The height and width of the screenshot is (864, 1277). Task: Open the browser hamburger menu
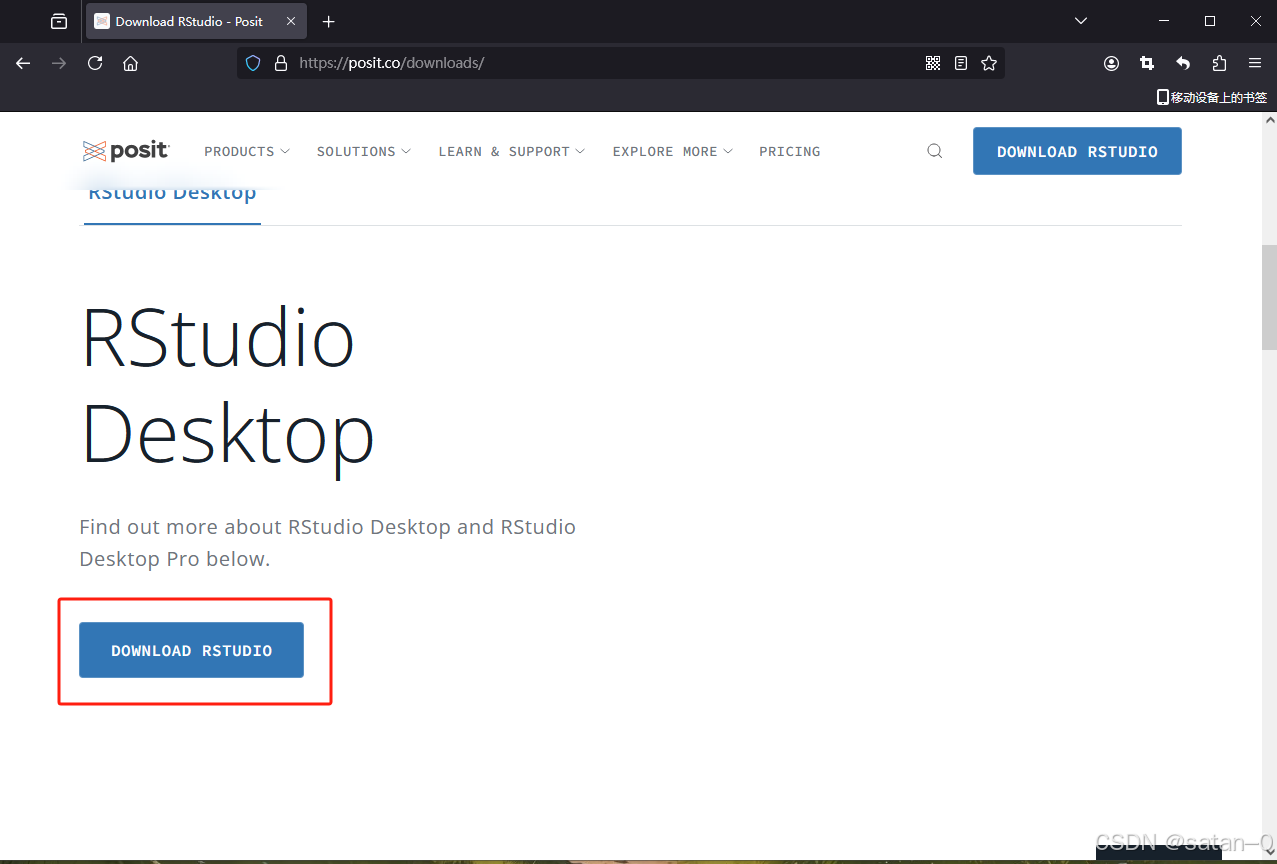(x=1255, y=63)
